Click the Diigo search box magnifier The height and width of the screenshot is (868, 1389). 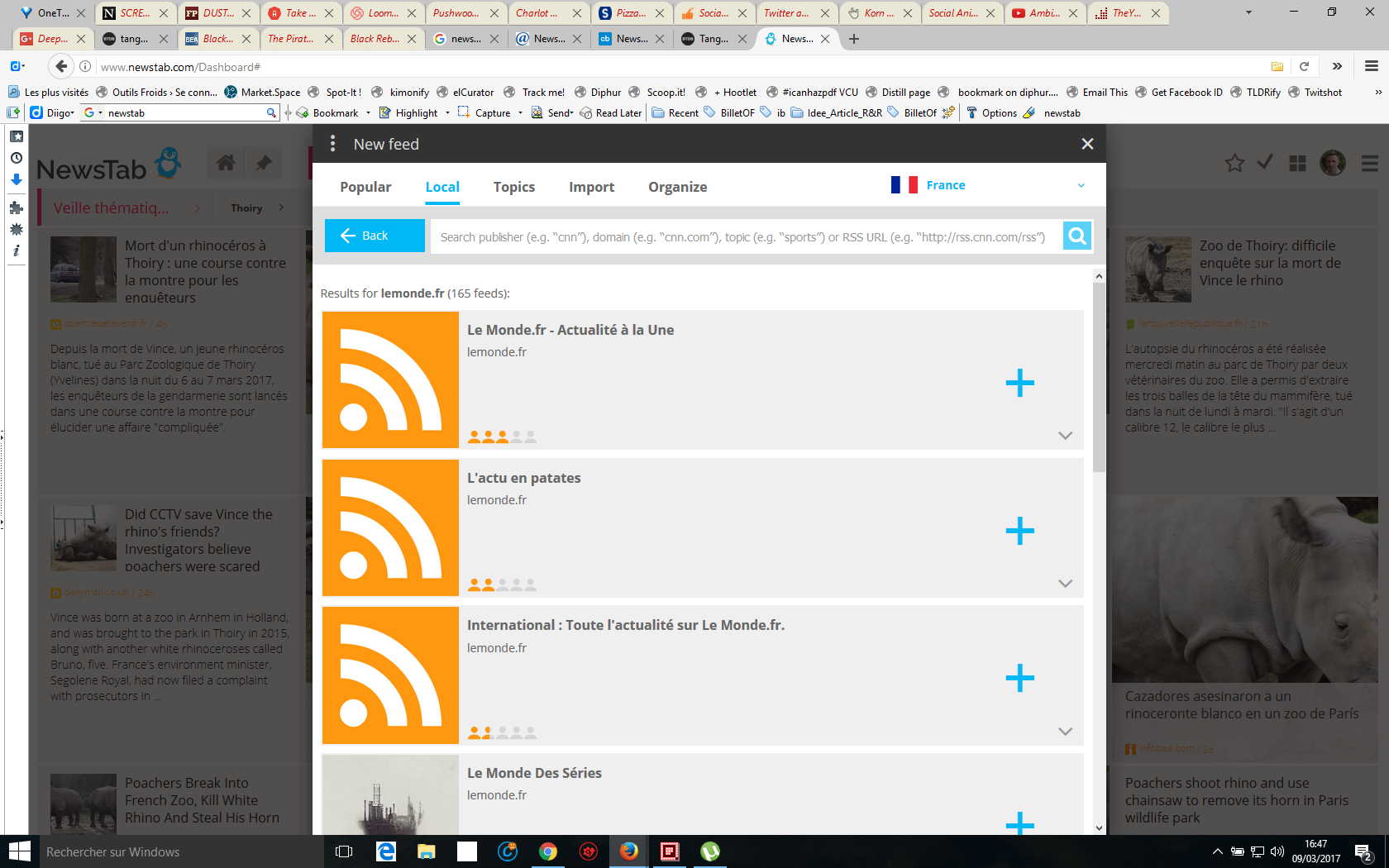[x=270, y=112]
